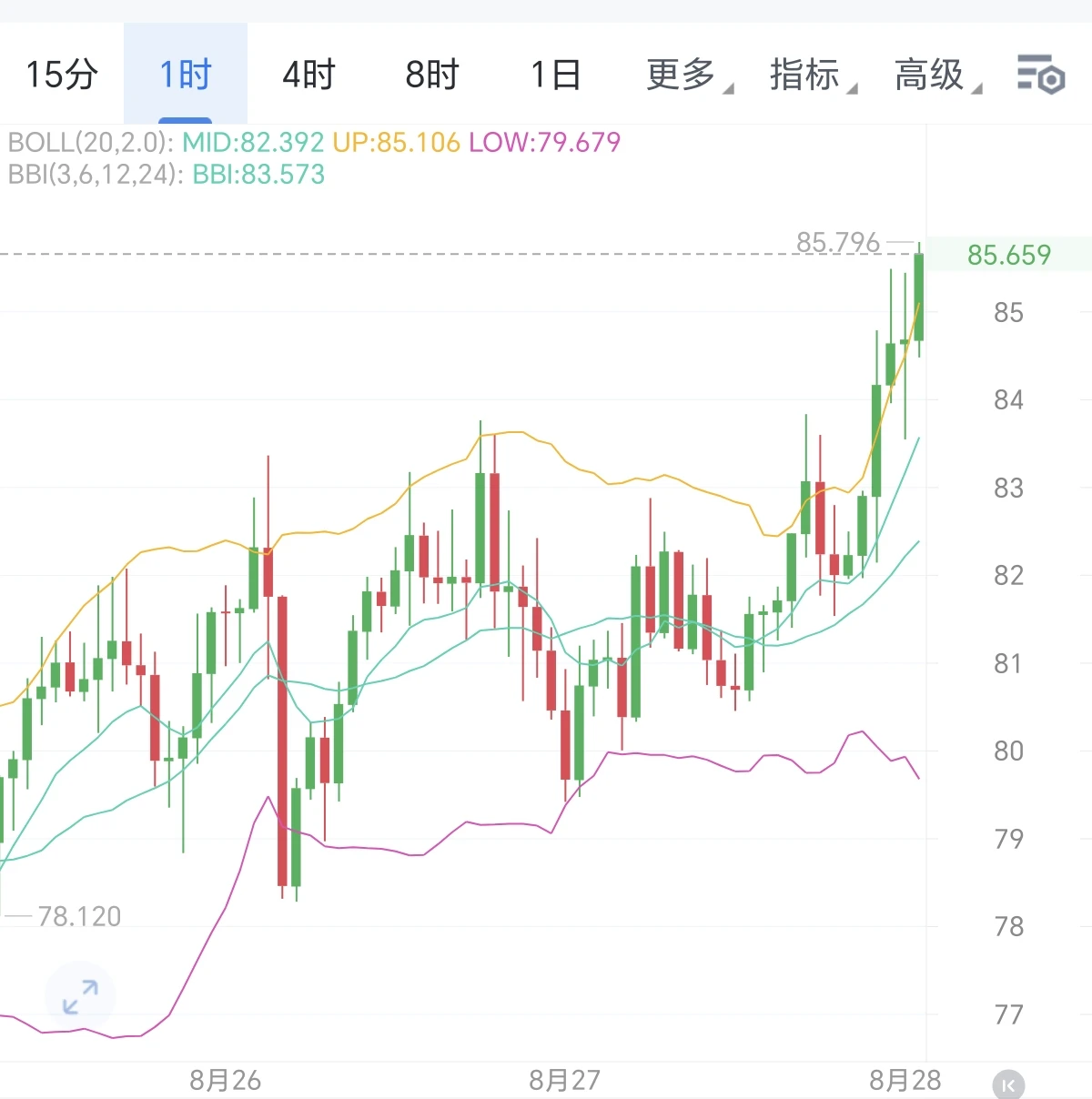Click the 83 price axis label
Viewport: 1092px width, 1099px height.
coord(1008,489)
